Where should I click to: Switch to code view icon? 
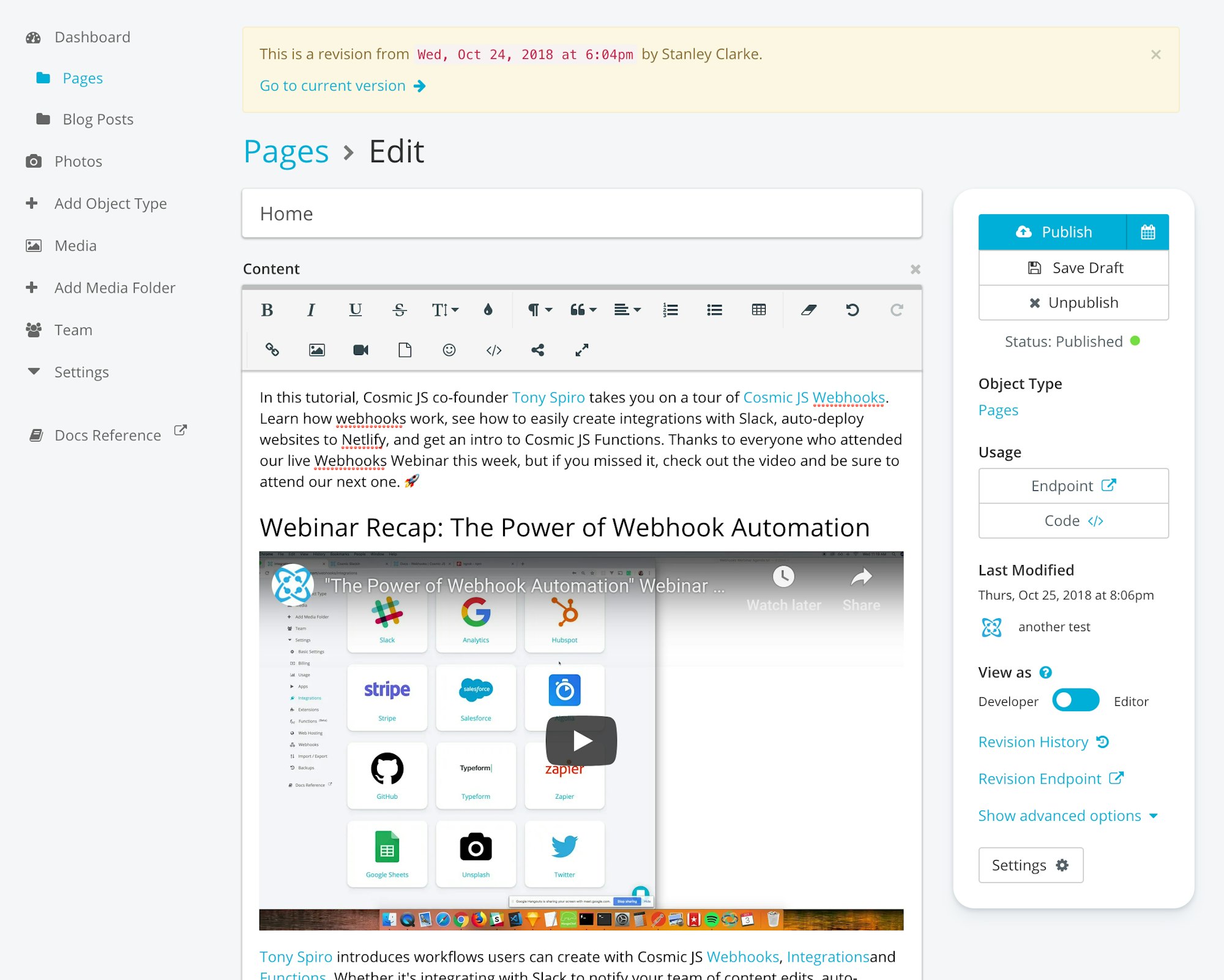[493, 350]
